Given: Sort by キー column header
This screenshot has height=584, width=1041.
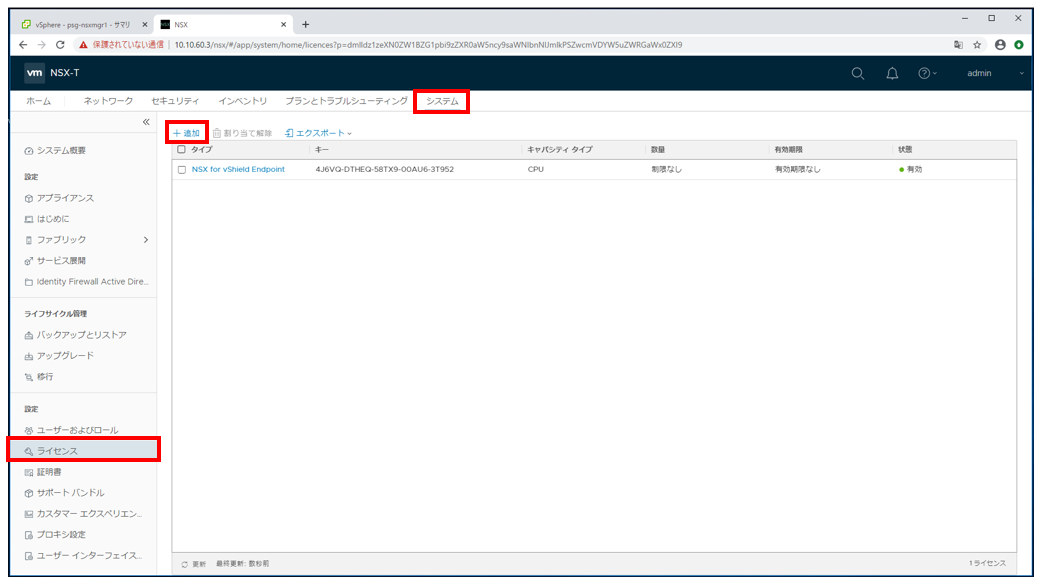Looking at the screenshot, I should point(322,150).
